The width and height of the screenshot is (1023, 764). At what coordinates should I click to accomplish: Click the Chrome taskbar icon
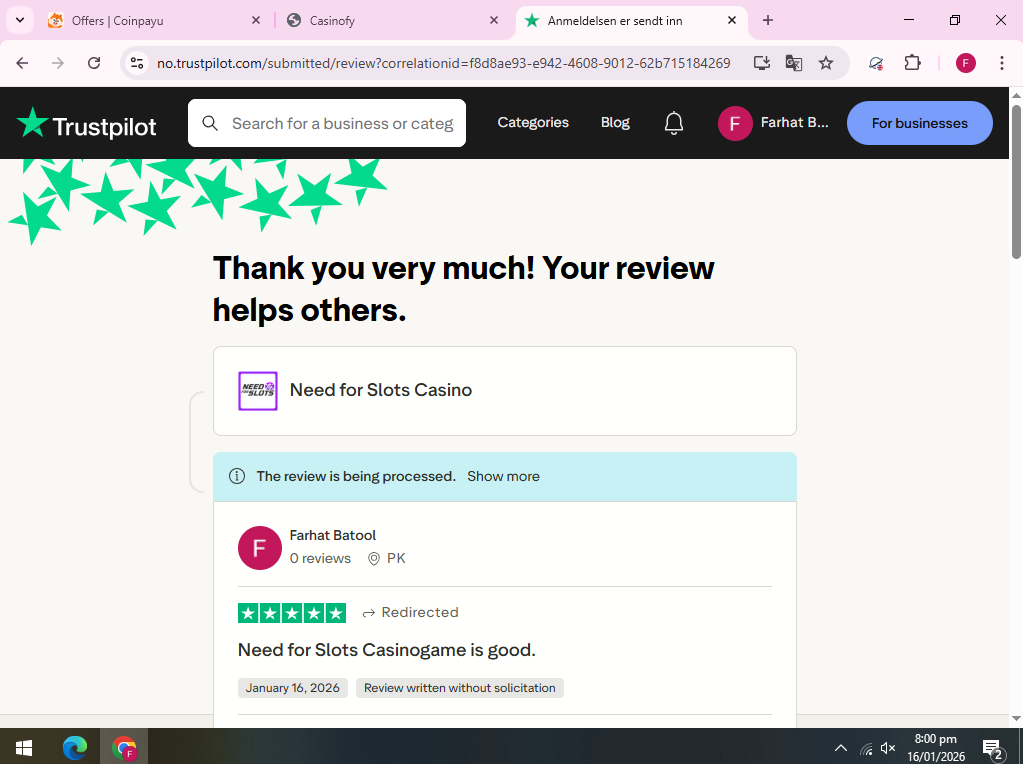point(124,747)
